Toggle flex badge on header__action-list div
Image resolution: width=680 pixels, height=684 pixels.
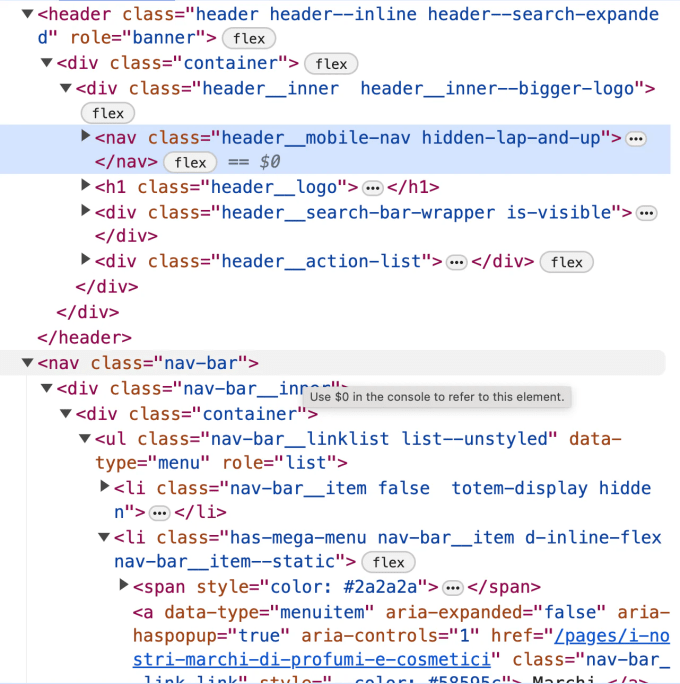(x=567, y=262)
